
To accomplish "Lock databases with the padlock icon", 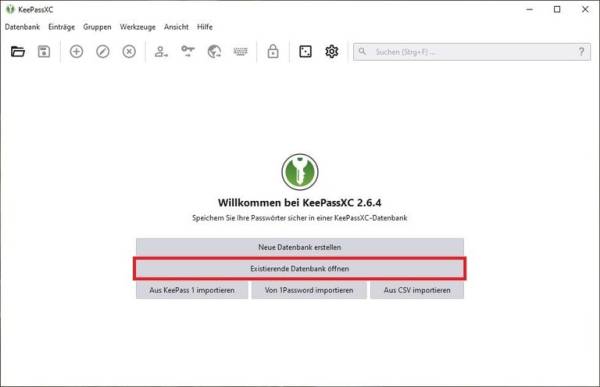I will (273, 51).
